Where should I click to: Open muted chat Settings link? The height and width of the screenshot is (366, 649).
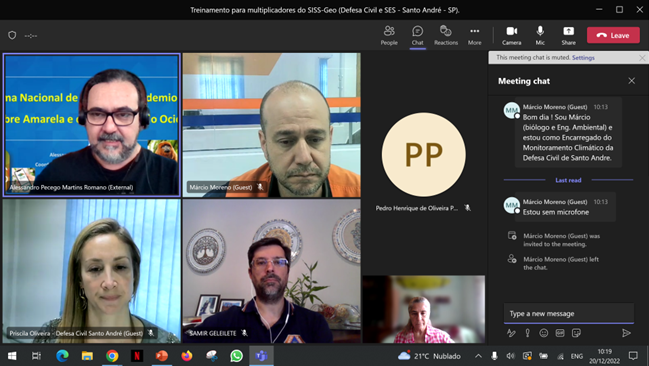click(x=583, y=58)
